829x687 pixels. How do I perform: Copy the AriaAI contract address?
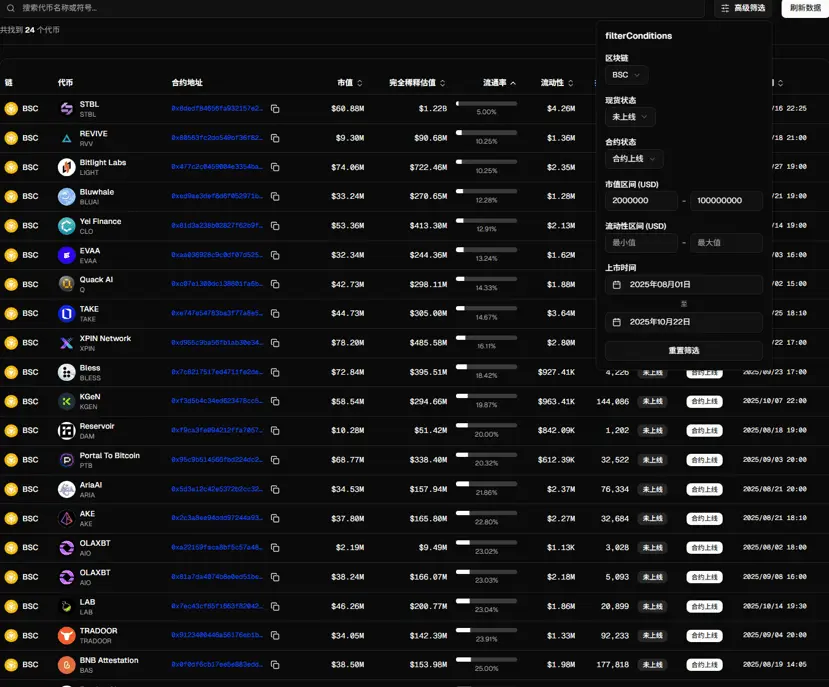coord(275,489)
